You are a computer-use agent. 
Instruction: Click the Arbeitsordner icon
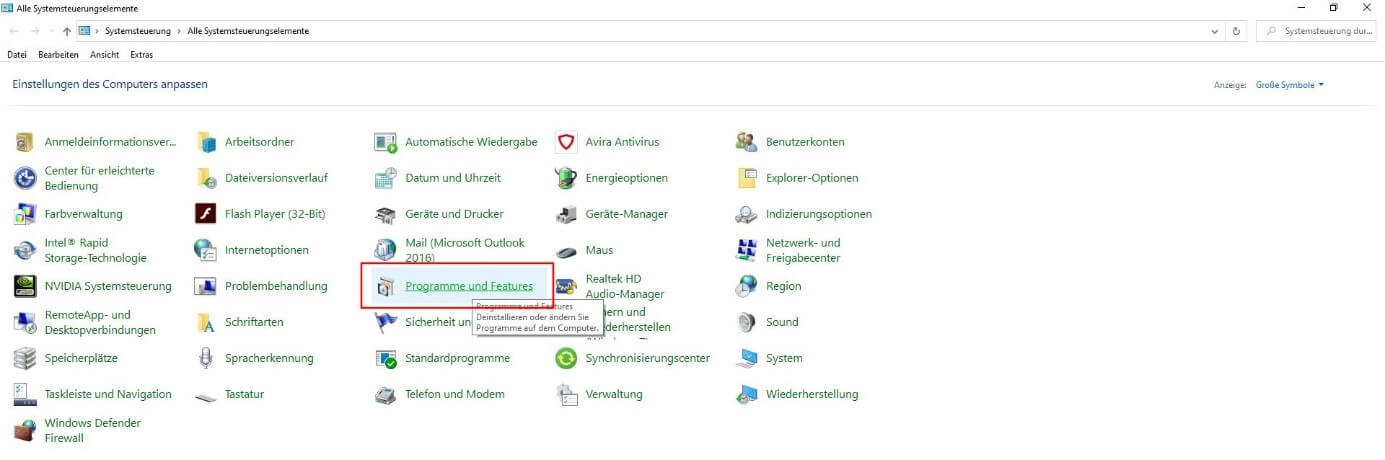206,142
